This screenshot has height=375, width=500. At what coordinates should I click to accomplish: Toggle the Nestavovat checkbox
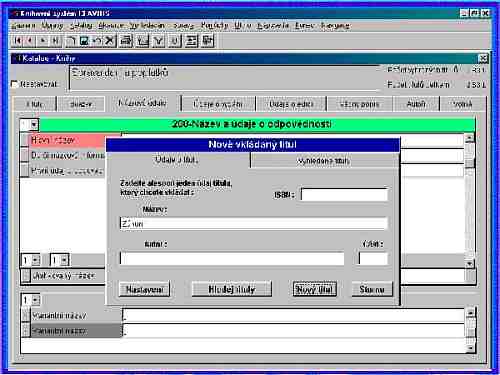point(14,84)
